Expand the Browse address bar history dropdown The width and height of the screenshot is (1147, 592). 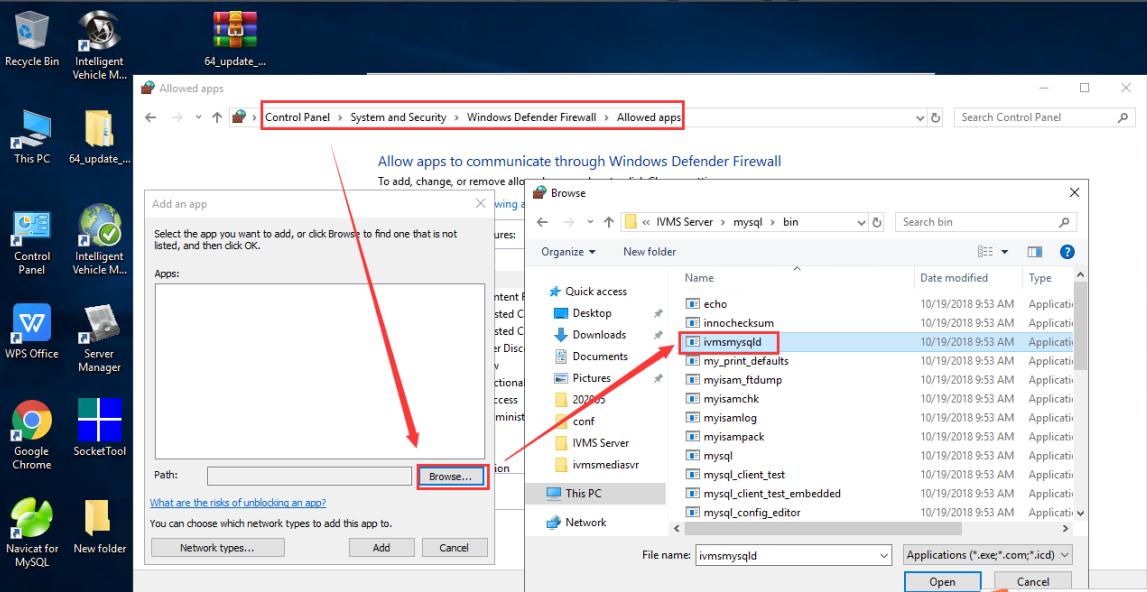(x=863, y=222)
